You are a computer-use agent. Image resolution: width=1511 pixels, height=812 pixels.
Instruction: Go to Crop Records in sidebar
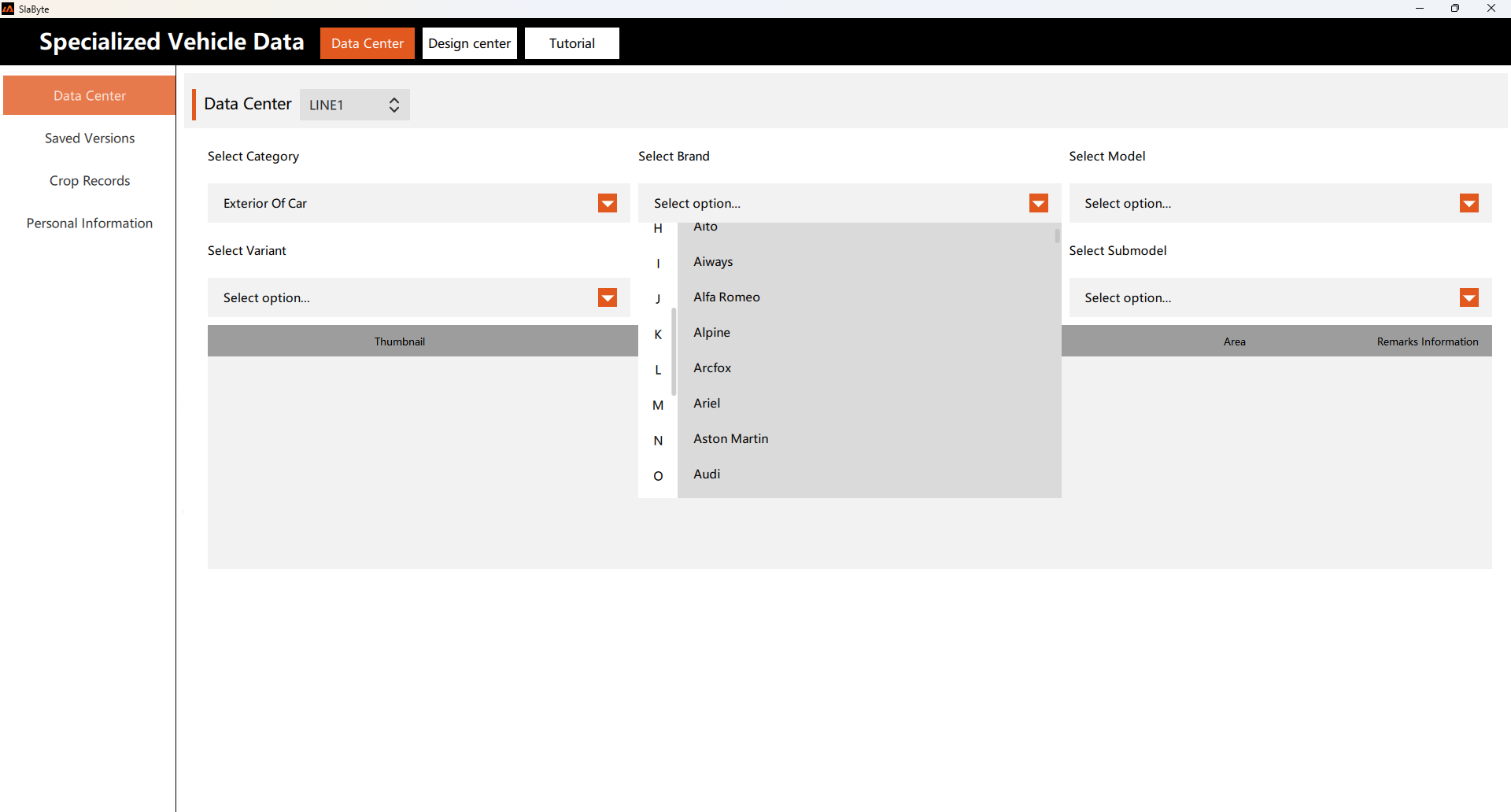point(90,180)
